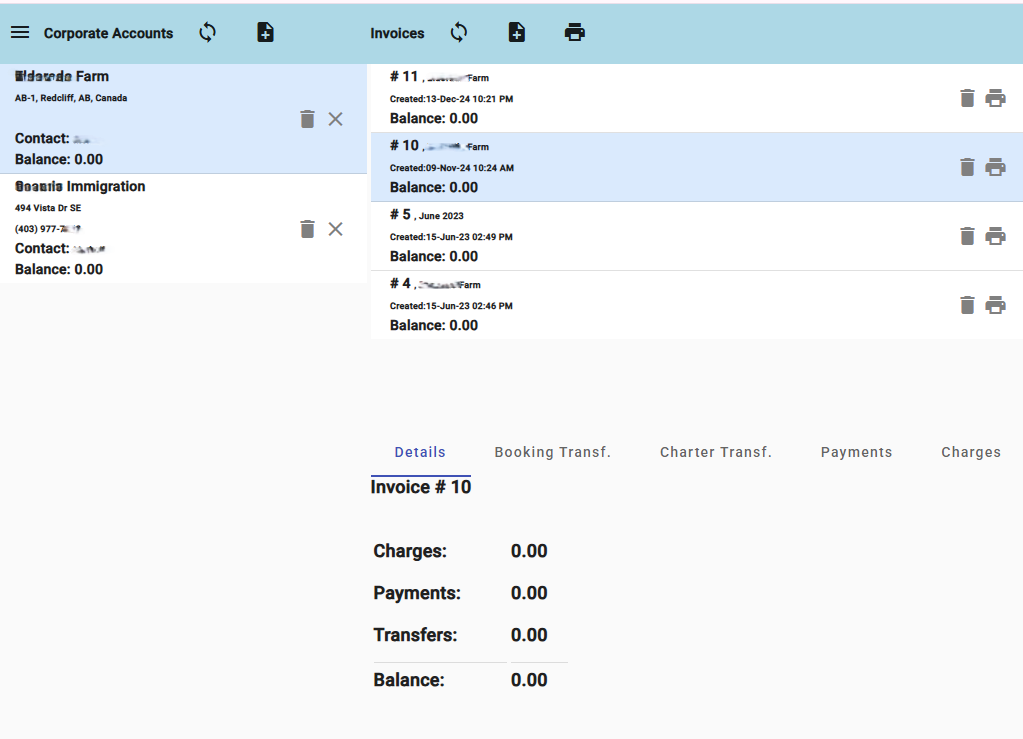Click the Charges: 0.00 value
The width and height of the screenshot is (1023, 739).
pos(529,551)
